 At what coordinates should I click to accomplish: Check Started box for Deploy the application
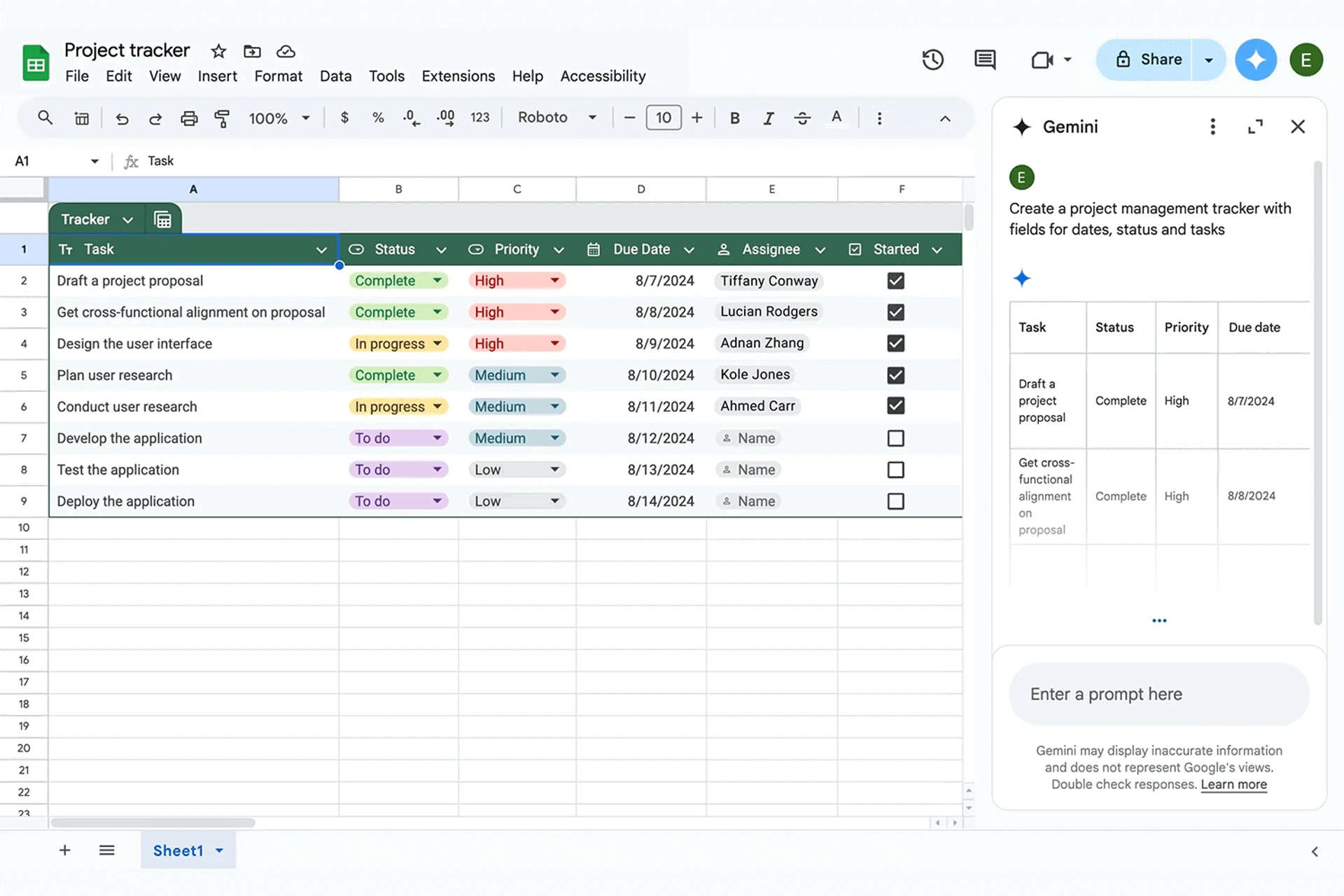(x=895, y=501)
